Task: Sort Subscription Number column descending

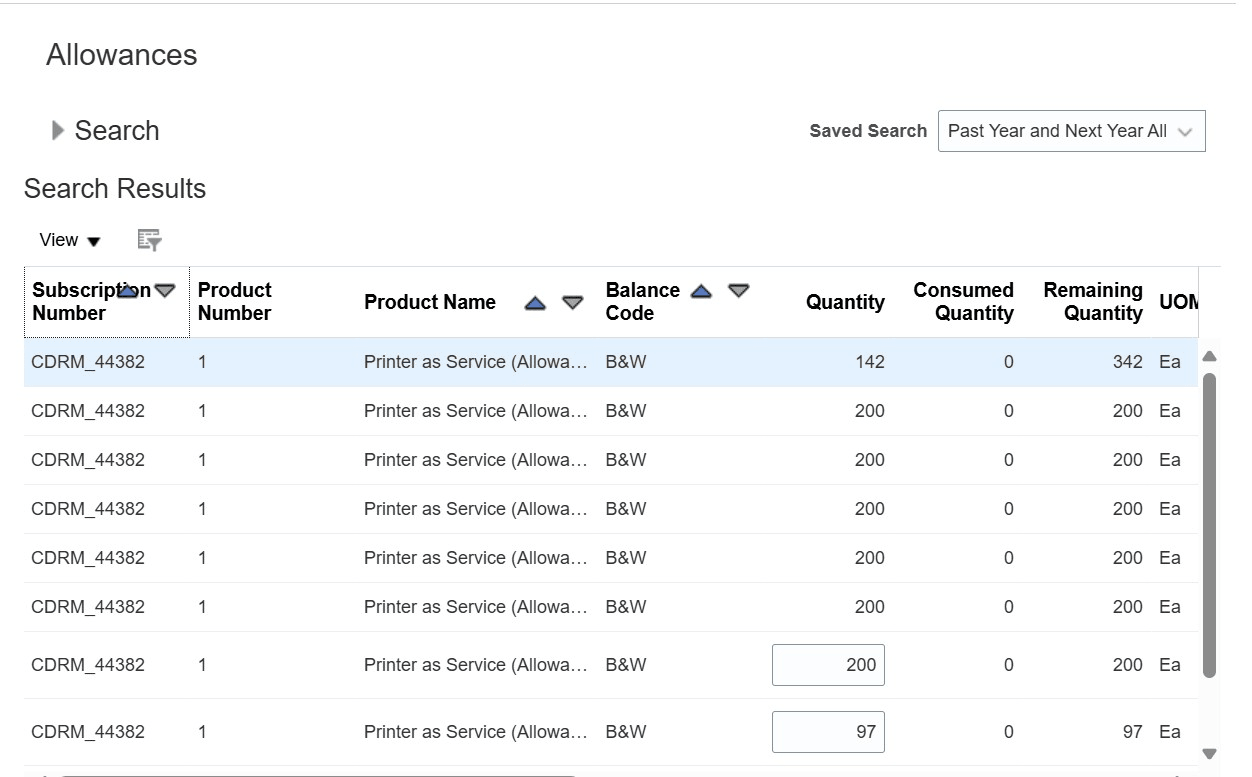Action: click(x=165, y=291)
